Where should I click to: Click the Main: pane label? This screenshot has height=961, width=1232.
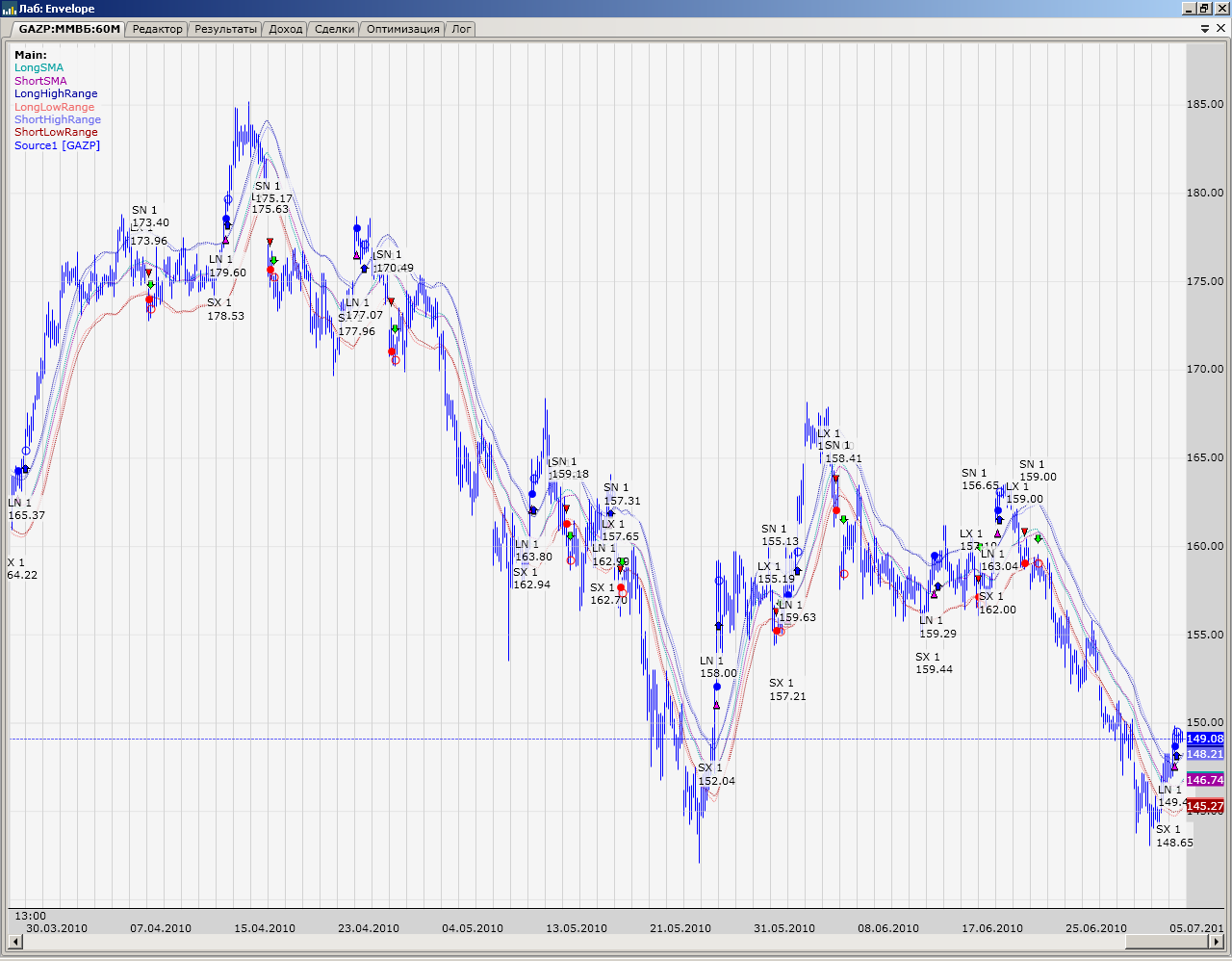(x=31, y=55)
